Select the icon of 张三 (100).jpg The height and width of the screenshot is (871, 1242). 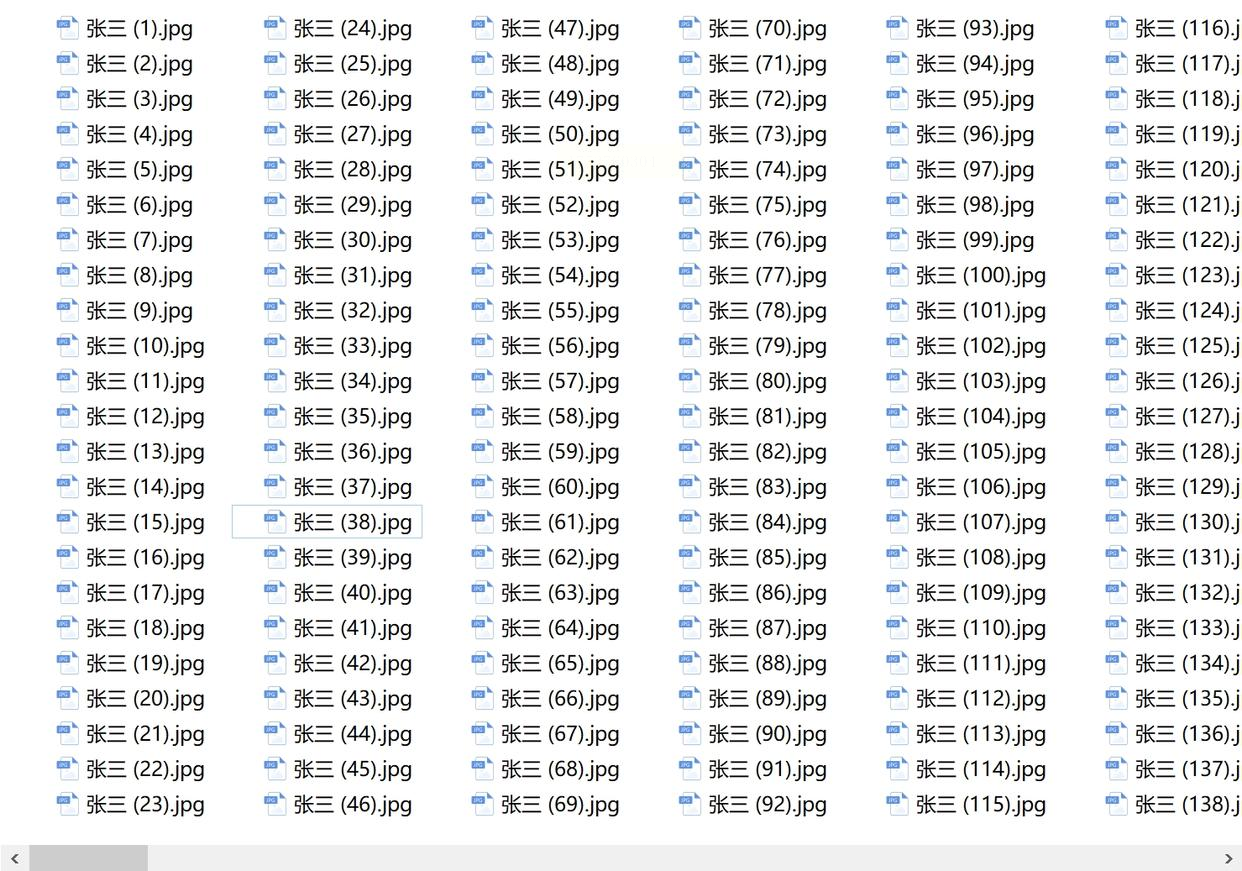[897, 274]
